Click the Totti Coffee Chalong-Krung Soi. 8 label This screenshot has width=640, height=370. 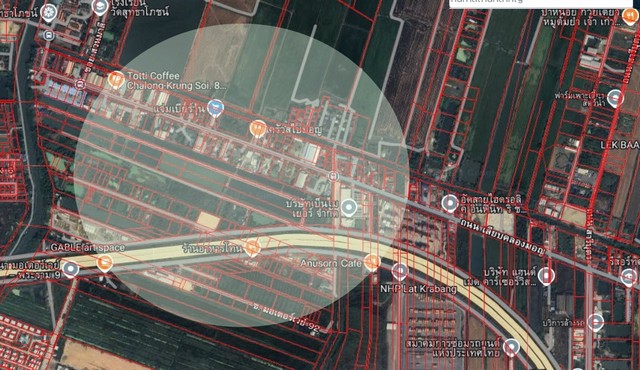pos(176,81)
